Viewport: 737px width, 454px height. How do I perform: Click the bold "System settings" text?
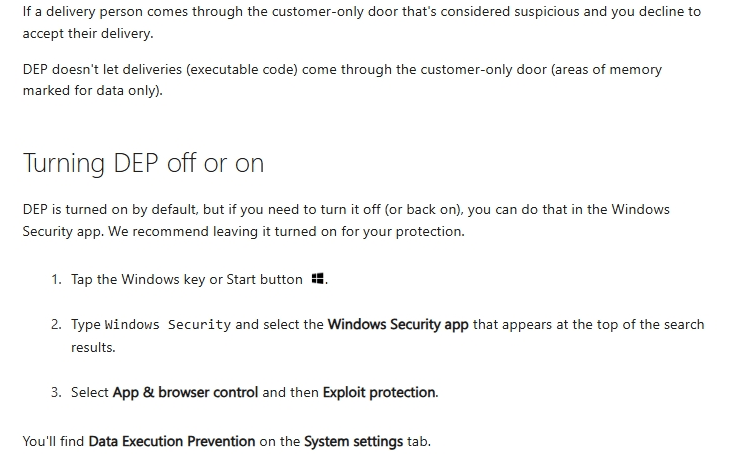[353, 441]
